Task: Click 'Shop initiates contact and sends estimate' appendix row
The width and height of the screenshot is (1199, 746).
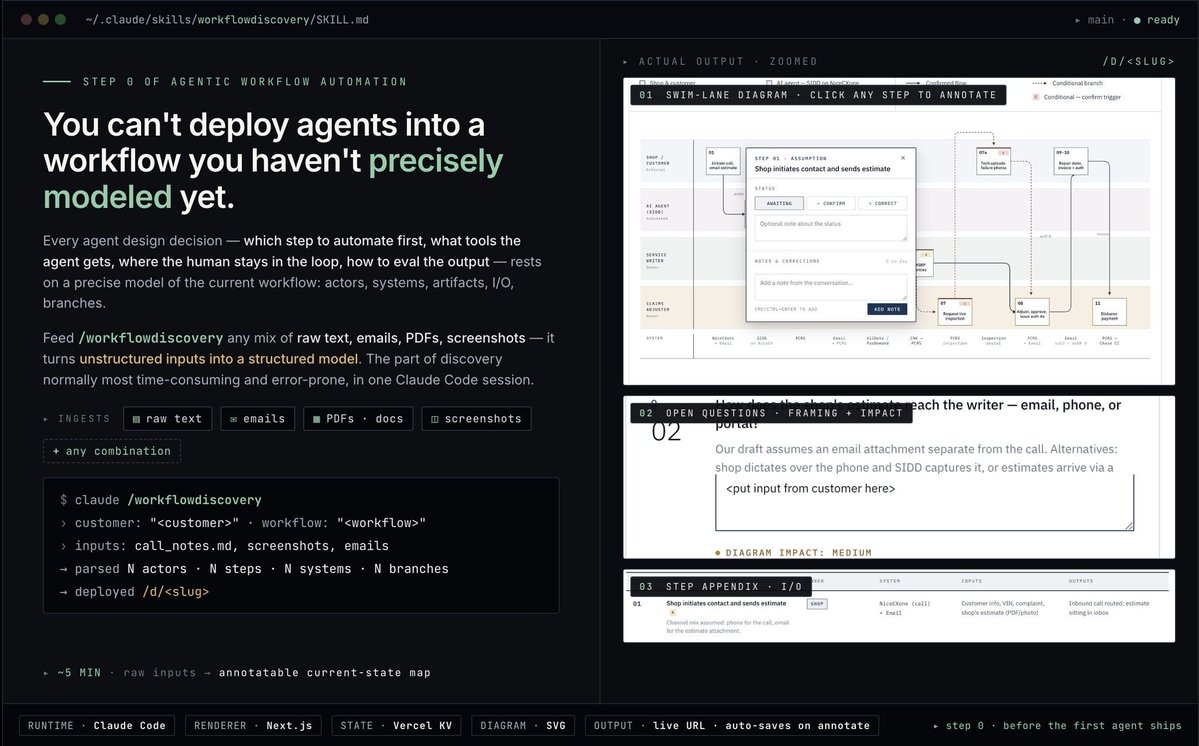Action: click(x=898, y=616)
